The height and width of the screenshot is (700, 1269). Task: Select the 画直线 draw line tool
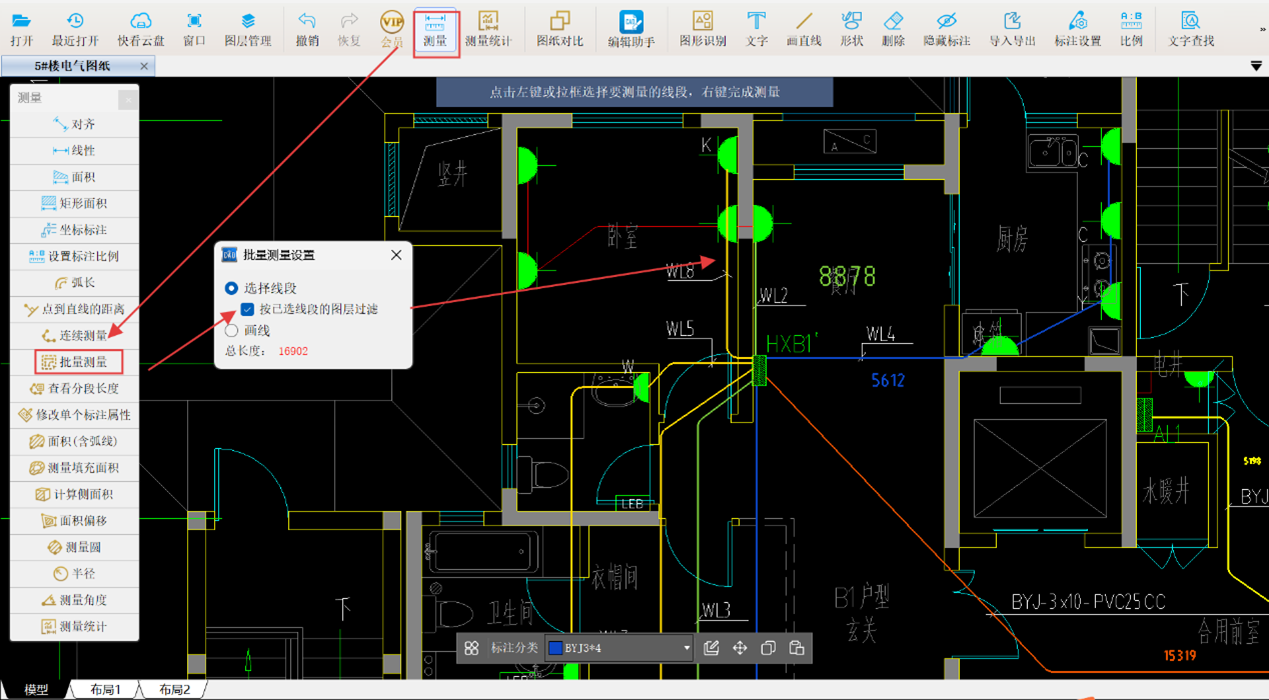803,29
